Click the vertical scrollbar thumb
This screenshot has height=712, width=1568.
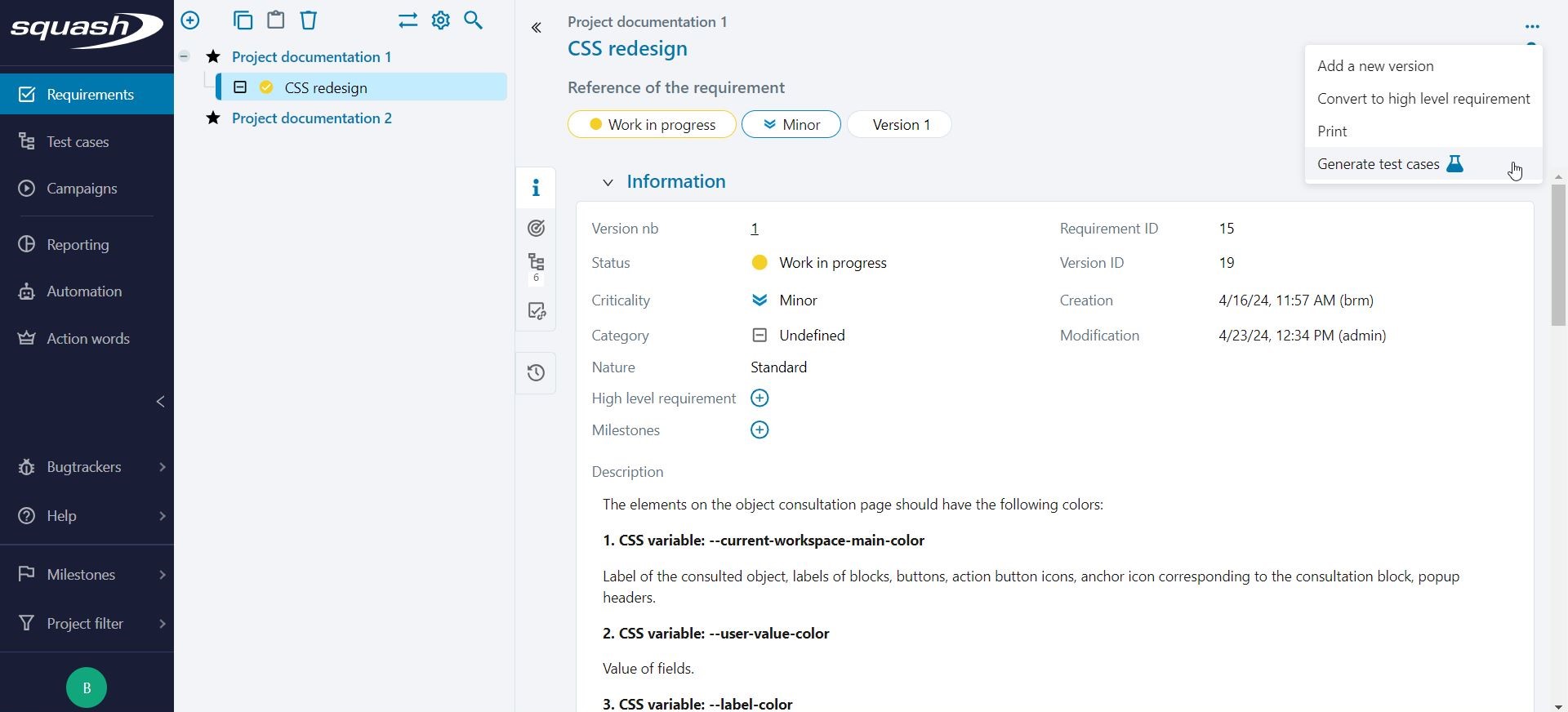1558,255
